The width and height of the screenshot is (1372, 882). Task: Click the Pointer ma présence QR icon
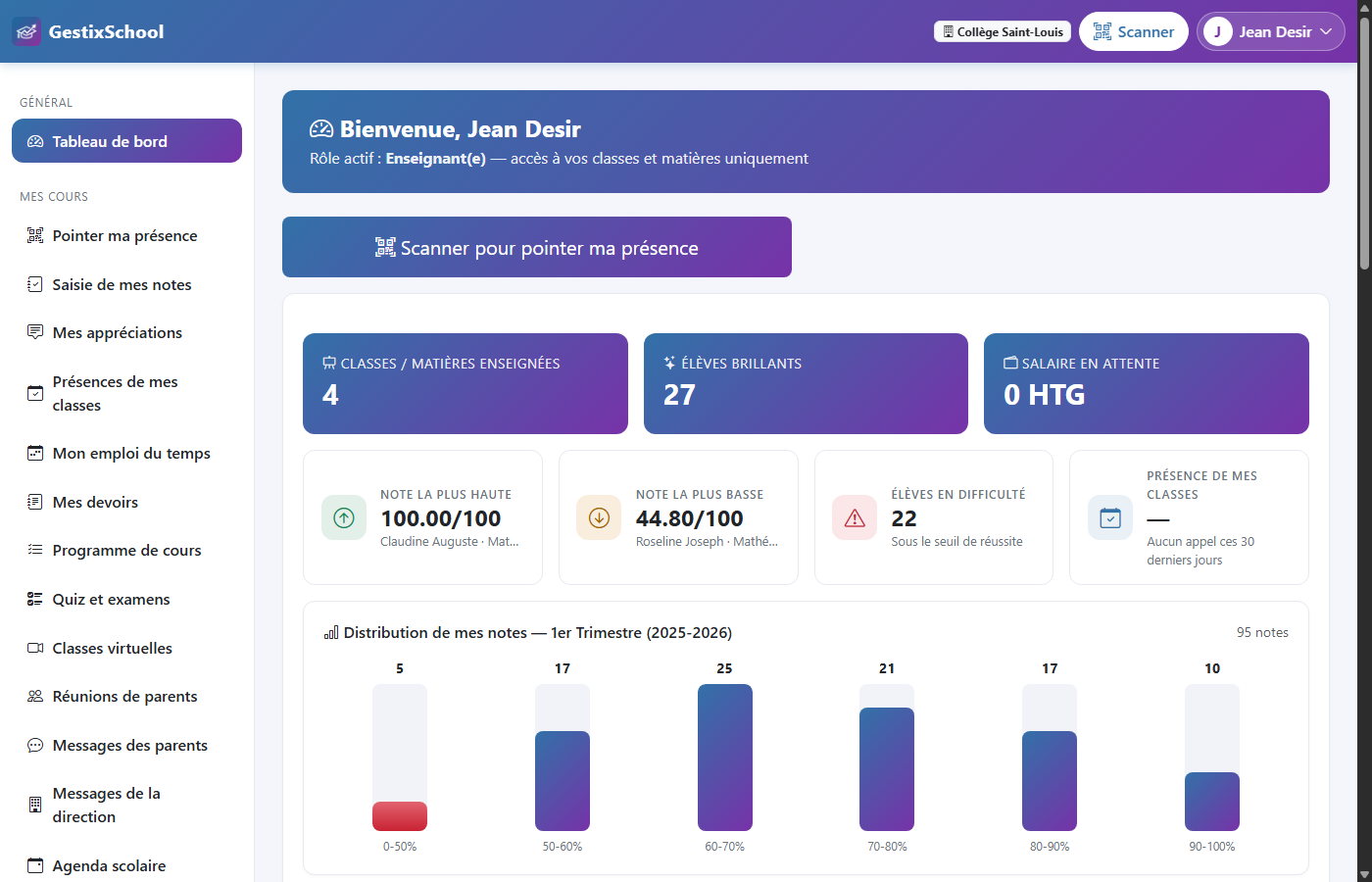35,235
